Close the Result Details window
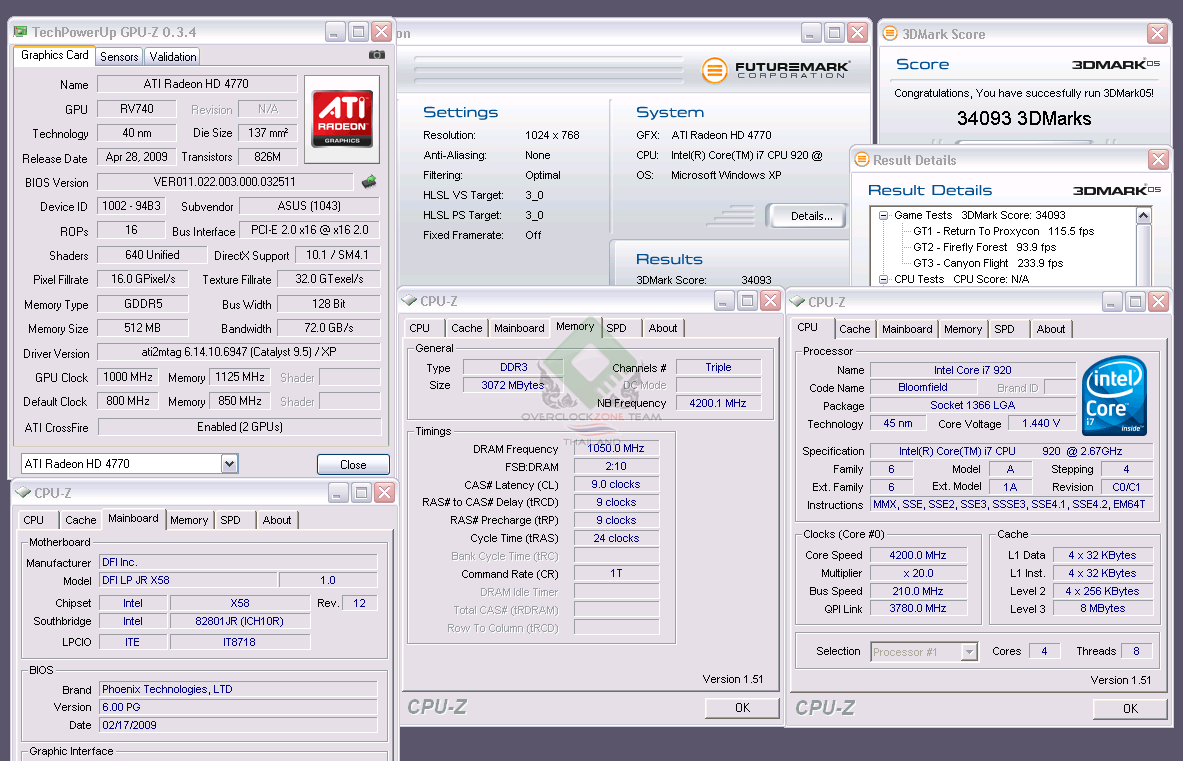1183x761 pixels. coord(1158,159)
